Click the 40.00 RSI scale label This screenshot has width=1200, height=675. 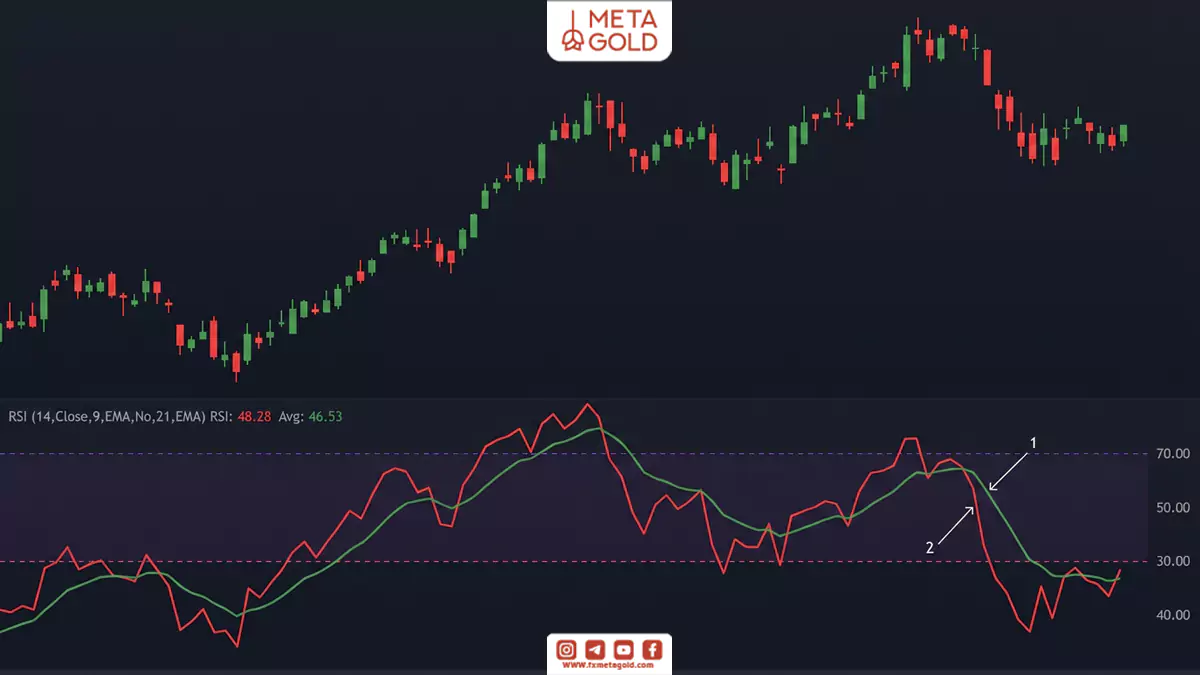(x=1172, y=615)
